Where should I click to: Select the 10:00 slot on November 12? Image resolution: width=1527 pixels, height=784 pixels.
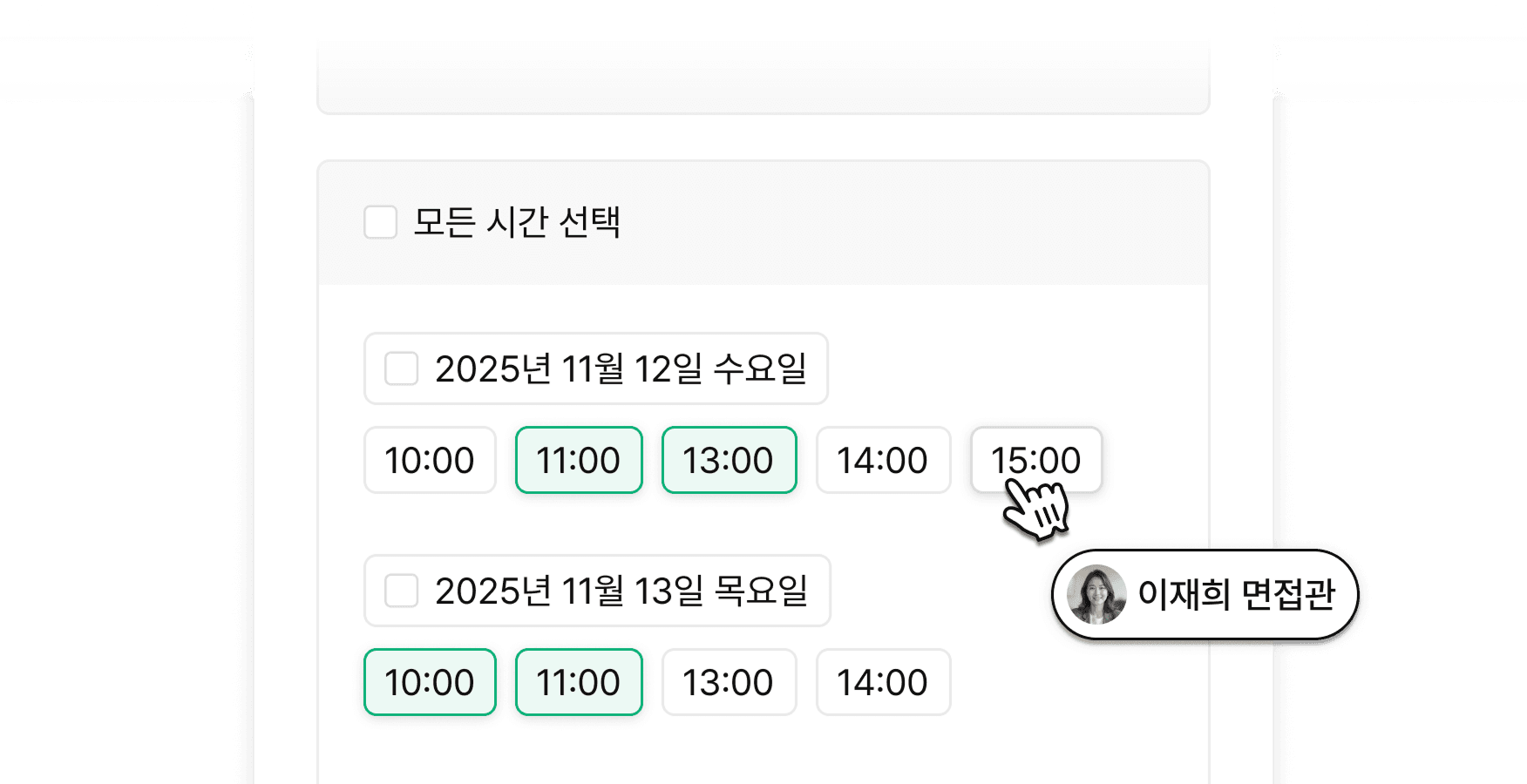click(x=429, y=460)
